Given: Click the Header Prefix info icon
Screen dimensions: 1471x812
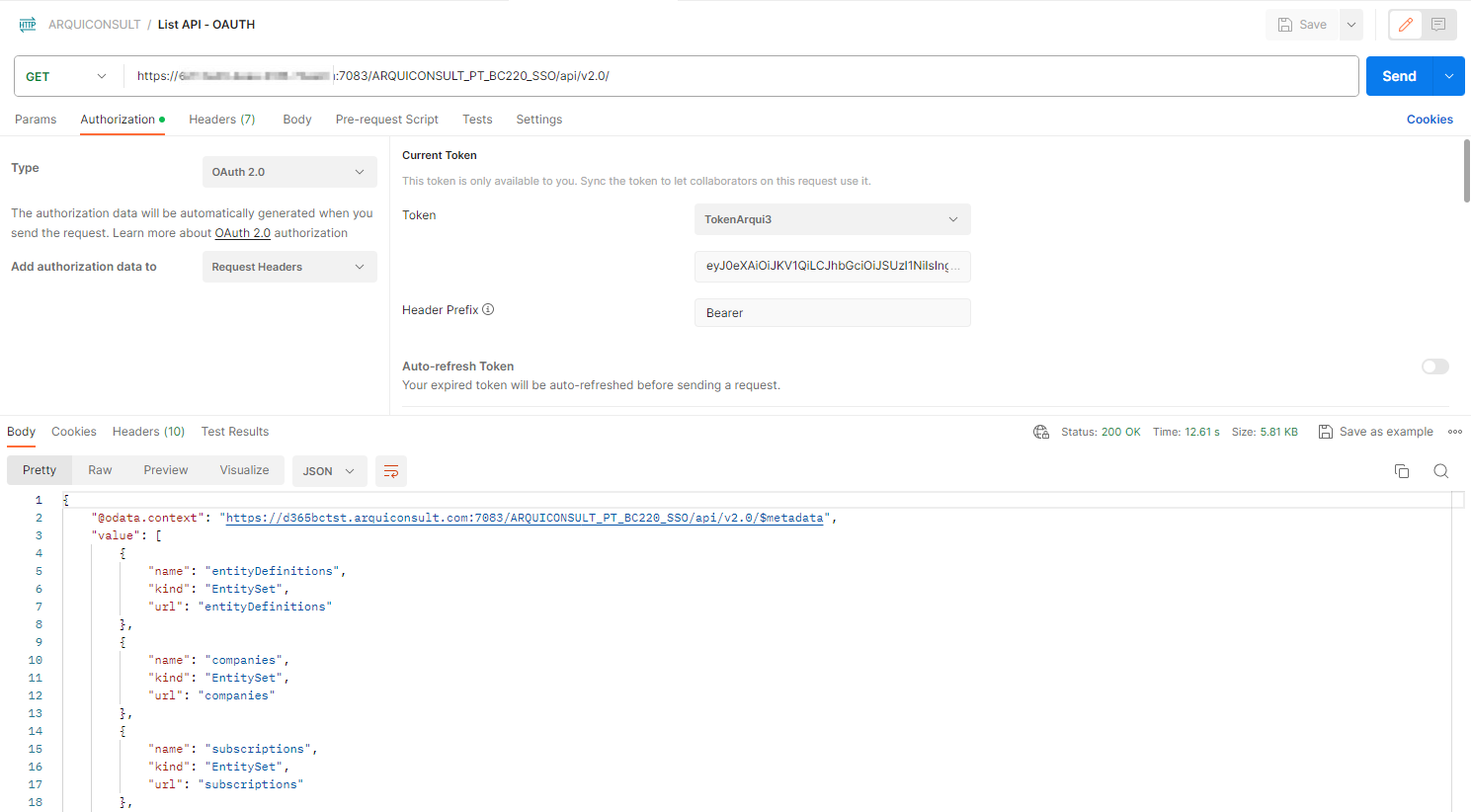Looking at the screenshot, I should [x=488, y=310].
